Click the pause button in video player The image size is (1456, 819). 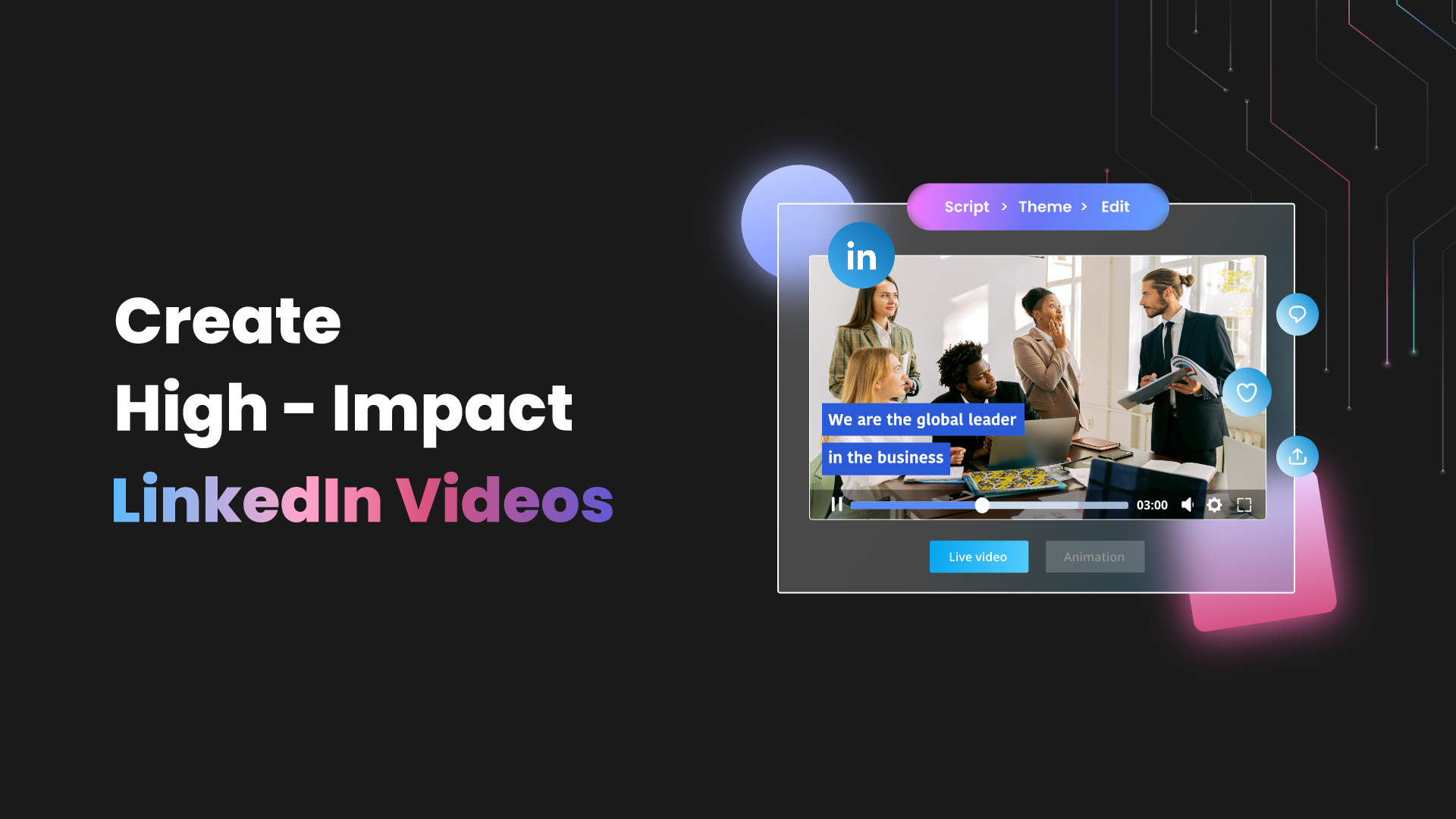(x=838, y=505)
